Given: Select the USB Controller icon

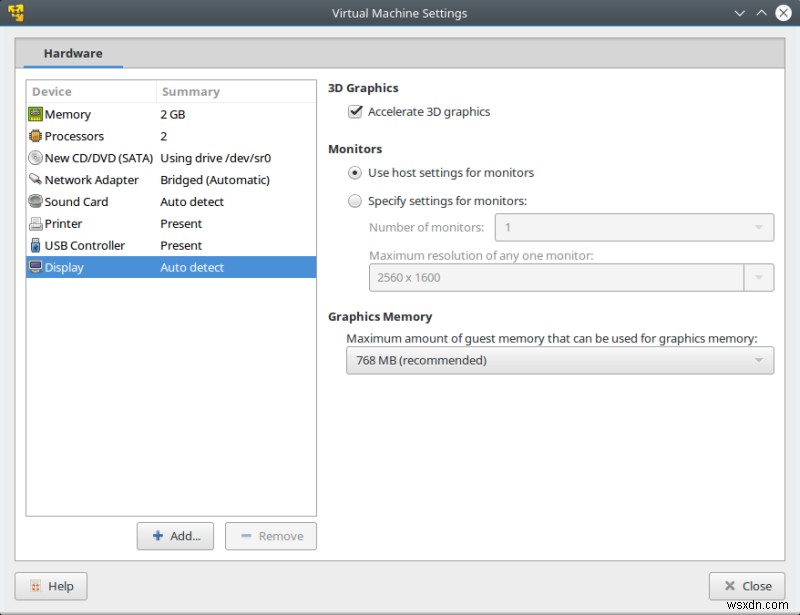Looking at the screenshot, I should pyautogui.click(x=35, y=245).
